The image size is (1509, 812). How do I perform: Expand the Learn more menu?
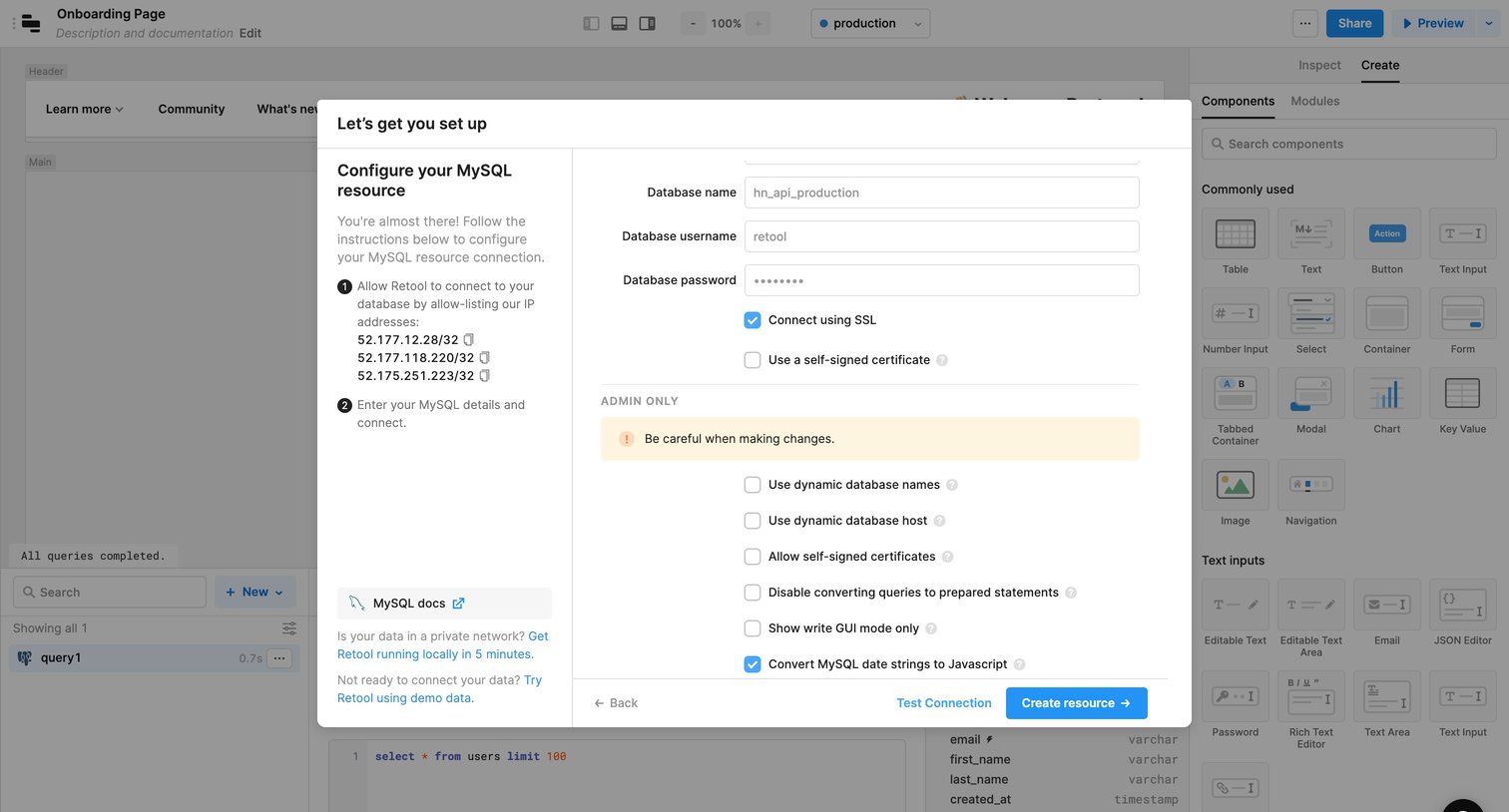tap(85, 109)
